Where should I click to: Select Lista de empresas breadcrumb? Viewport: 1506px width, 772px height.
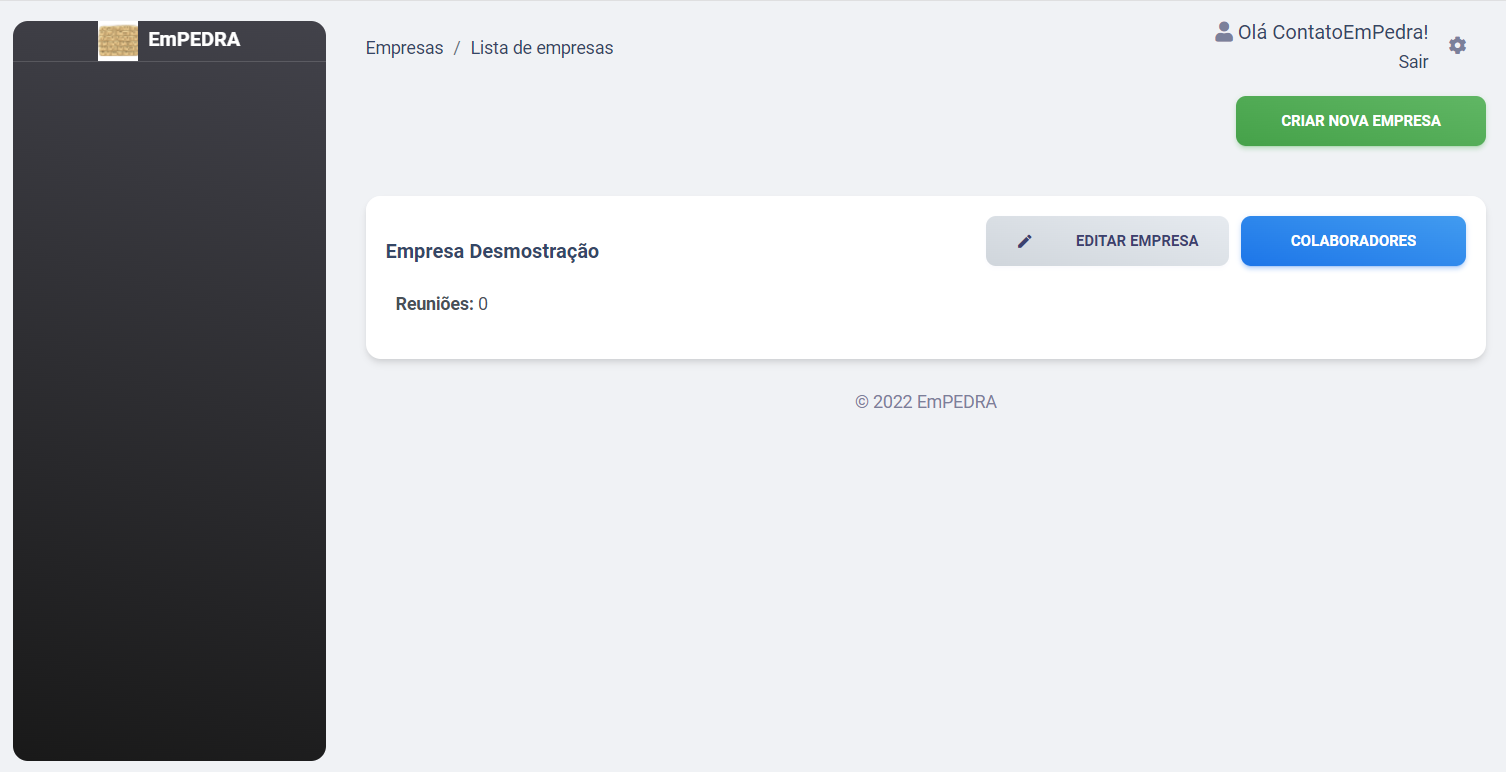tap(542, 48)
